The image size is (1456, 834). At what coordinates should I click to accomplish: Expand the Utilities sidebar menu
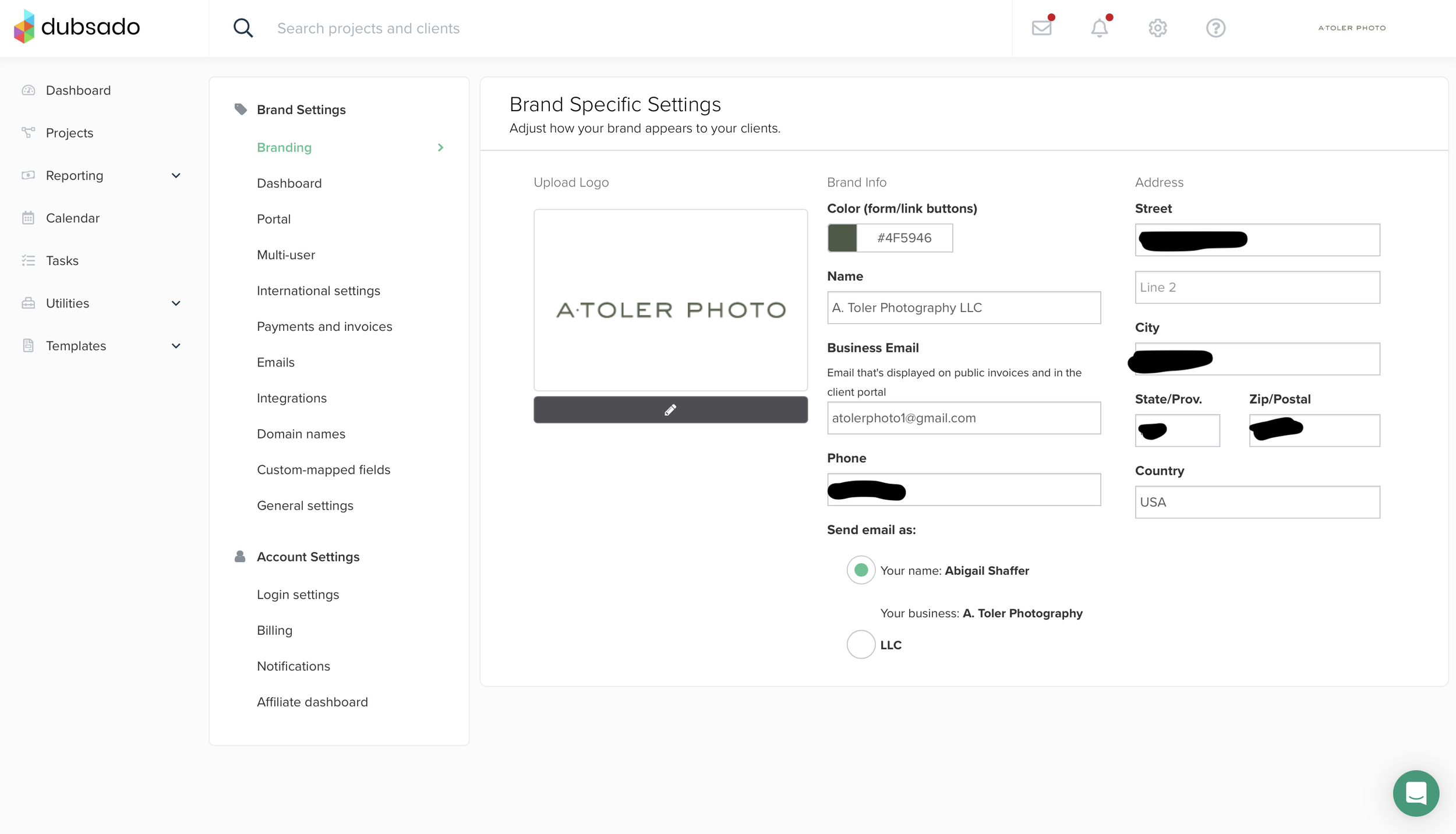tap(176, 303)
